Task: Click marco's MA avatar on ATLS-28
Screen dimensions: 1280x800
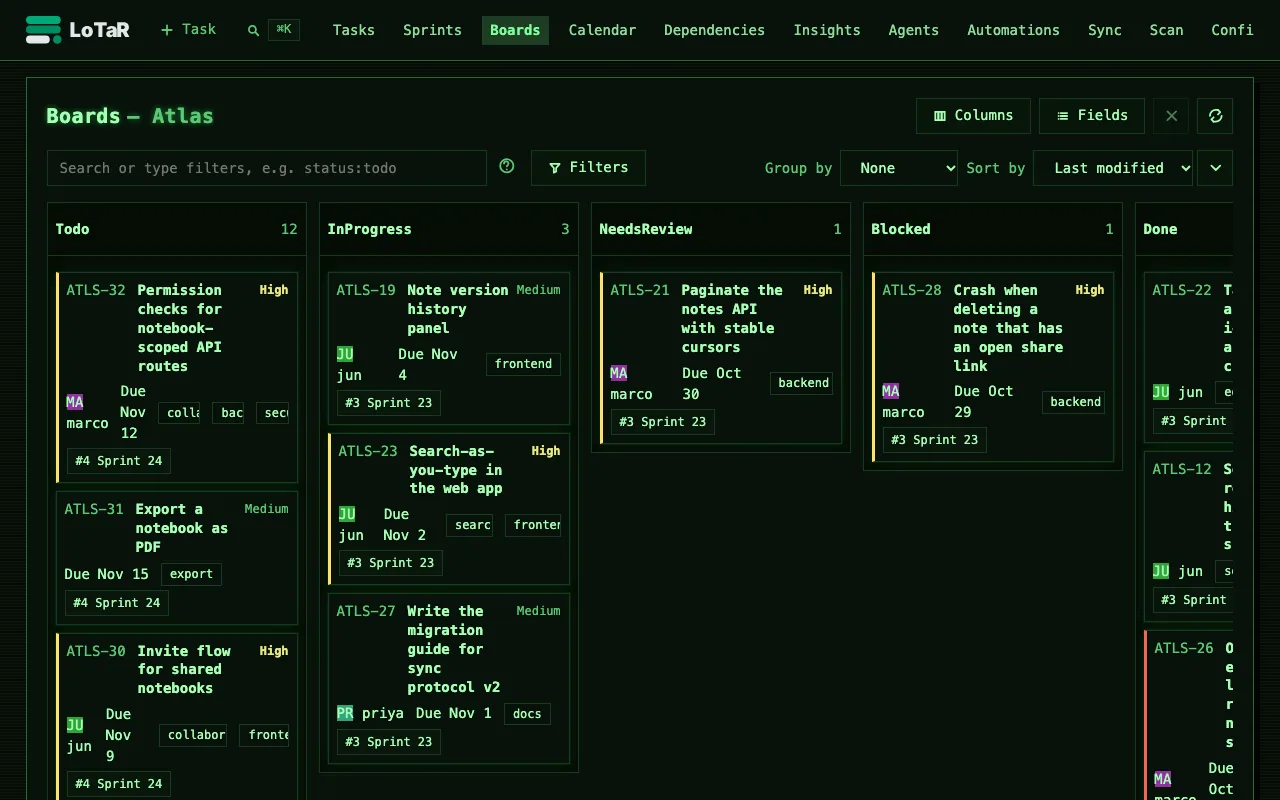Action: click(x=891, y=391)
